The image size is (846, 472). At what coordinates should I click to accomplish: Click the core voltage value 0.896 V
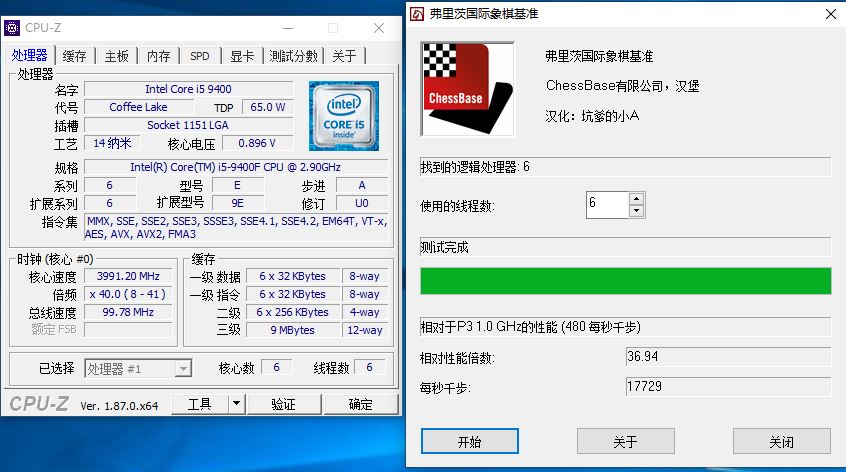coord(257,143)
